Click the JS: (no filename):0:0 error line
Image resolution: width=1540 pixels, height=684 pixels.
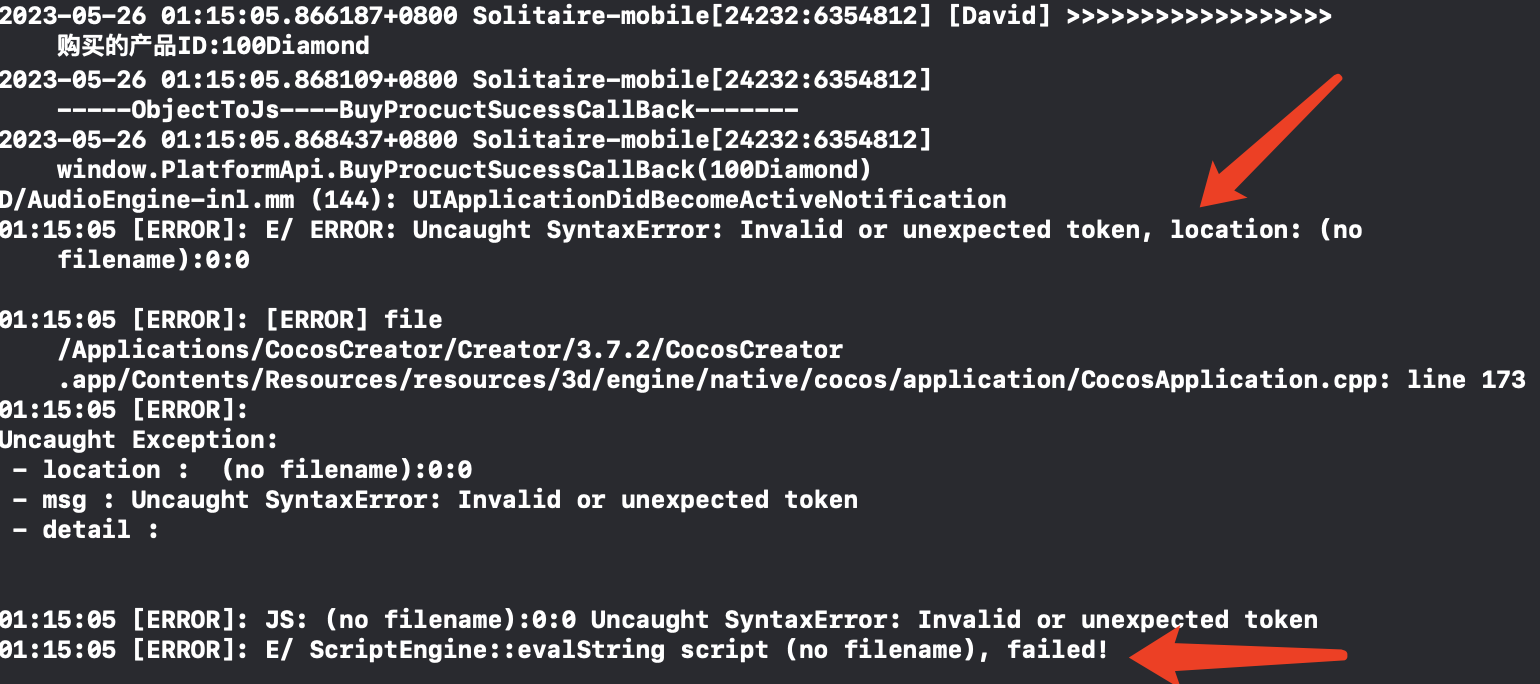coord(658,620)
